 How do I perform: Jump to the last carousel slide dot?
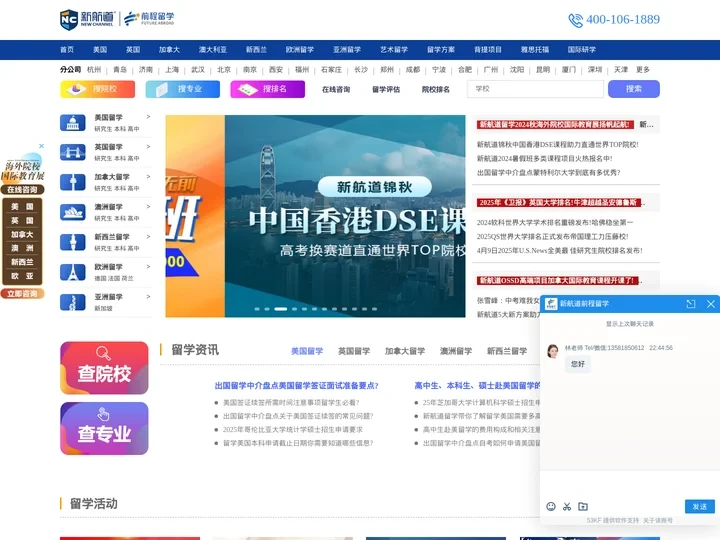tap(375, 309)
